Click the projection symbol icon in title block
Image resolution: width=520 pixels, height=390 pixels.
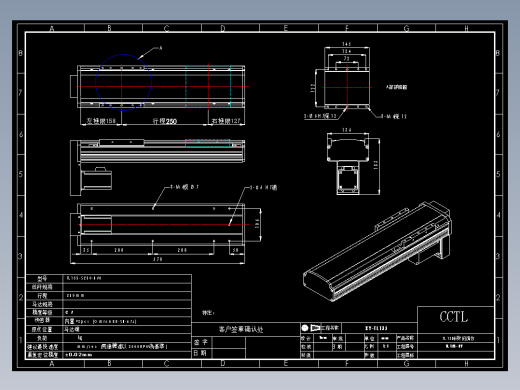[x=311, y=328]
